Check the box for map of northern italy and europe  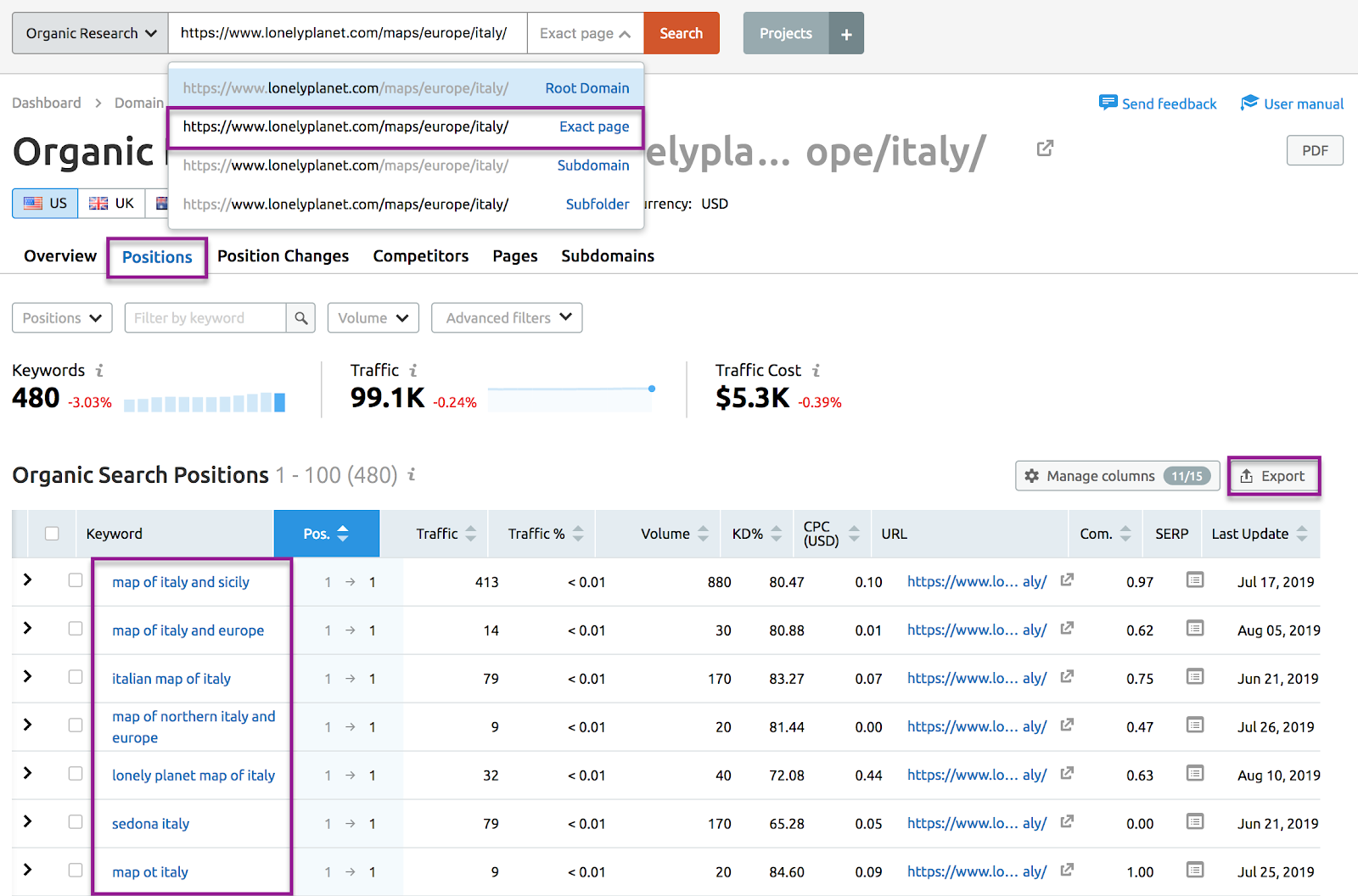click(x=76, y=725)
